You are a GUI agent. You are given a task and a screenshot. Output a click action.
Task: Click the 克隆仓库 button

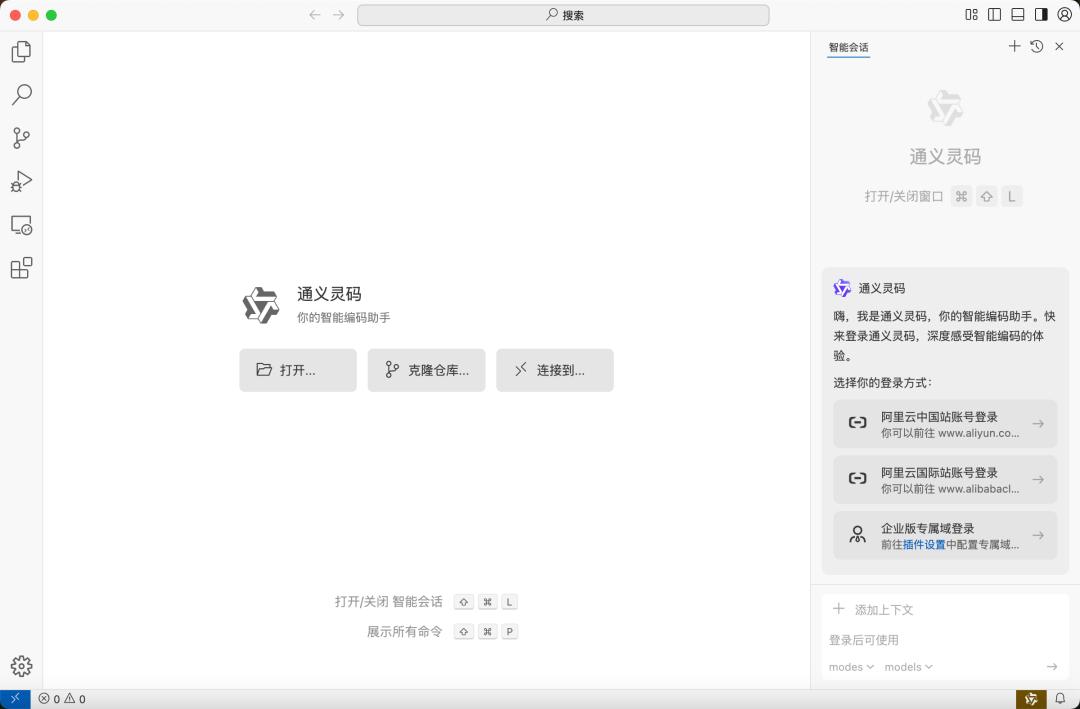tap(426, 370)
